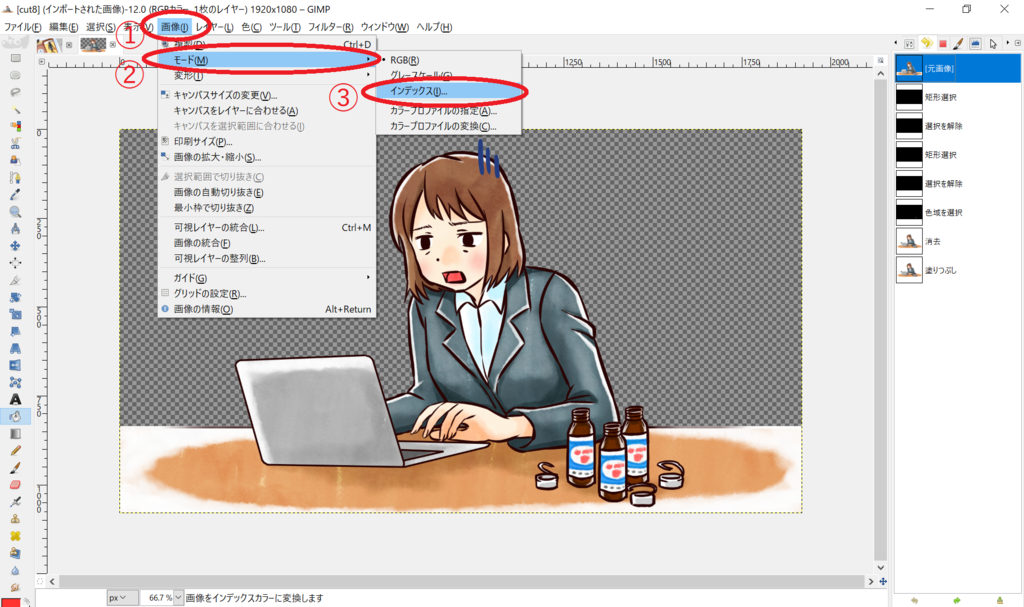
Task: Select the Crop tool
Action: [x=15, y=280]
